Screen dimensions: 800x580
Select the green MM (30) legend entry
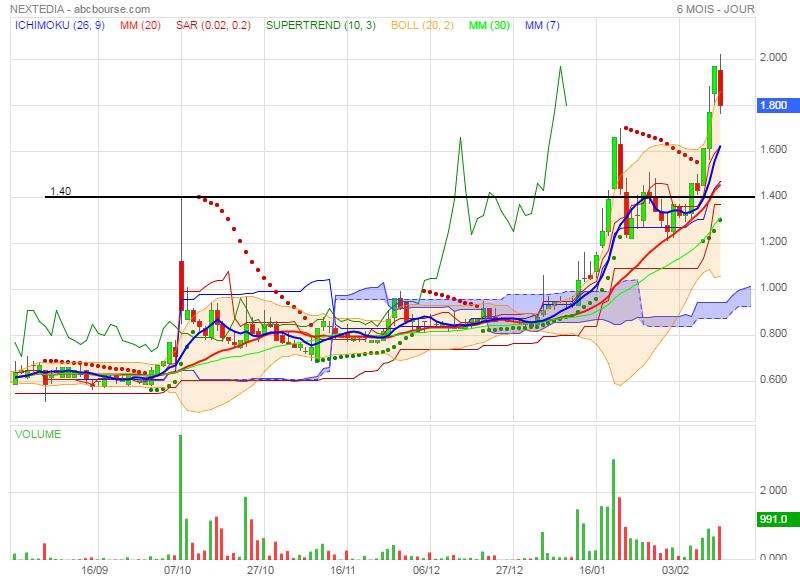pos(489,25)
